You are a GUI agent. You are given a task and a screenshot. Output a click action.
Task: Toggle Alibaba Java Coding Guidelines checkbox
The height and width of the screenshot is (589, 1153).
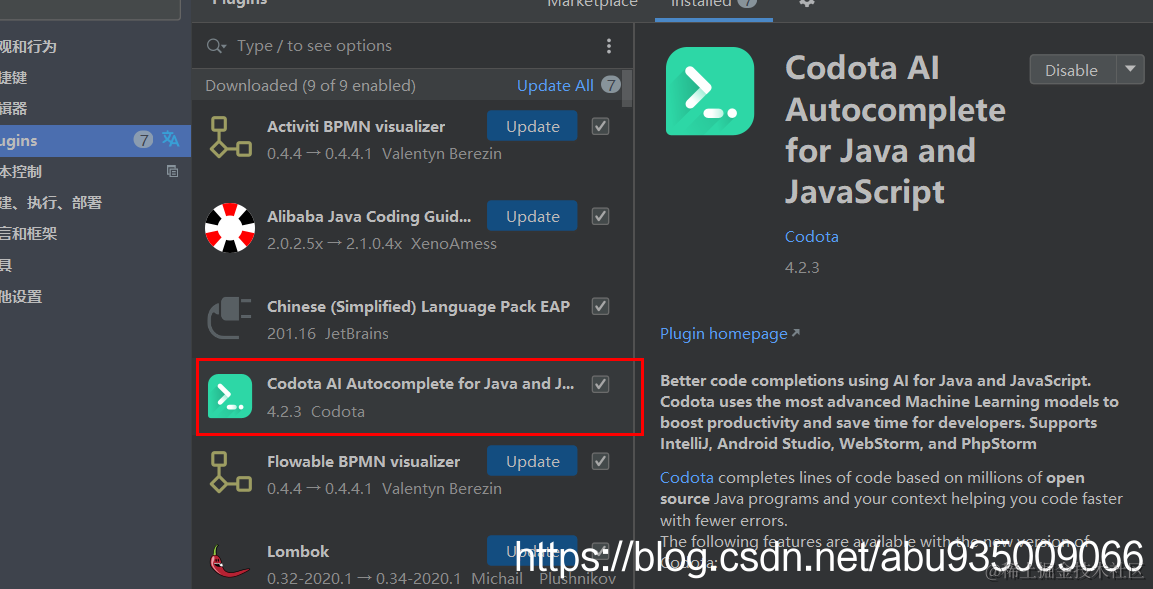point(601,216)
